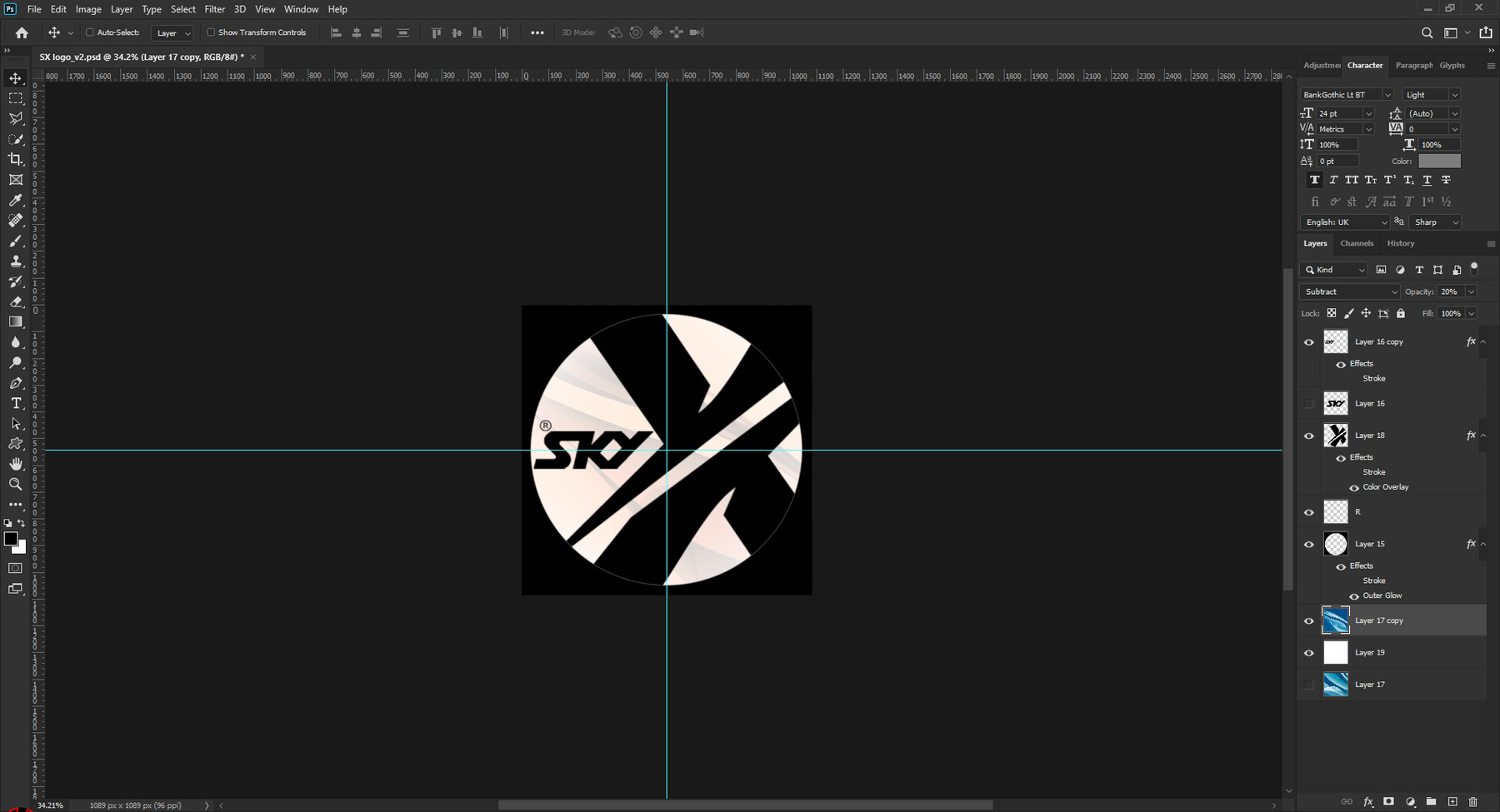Open the Filter menu
The width and height of the screenshot is (1500, 812).
point(214,9)
